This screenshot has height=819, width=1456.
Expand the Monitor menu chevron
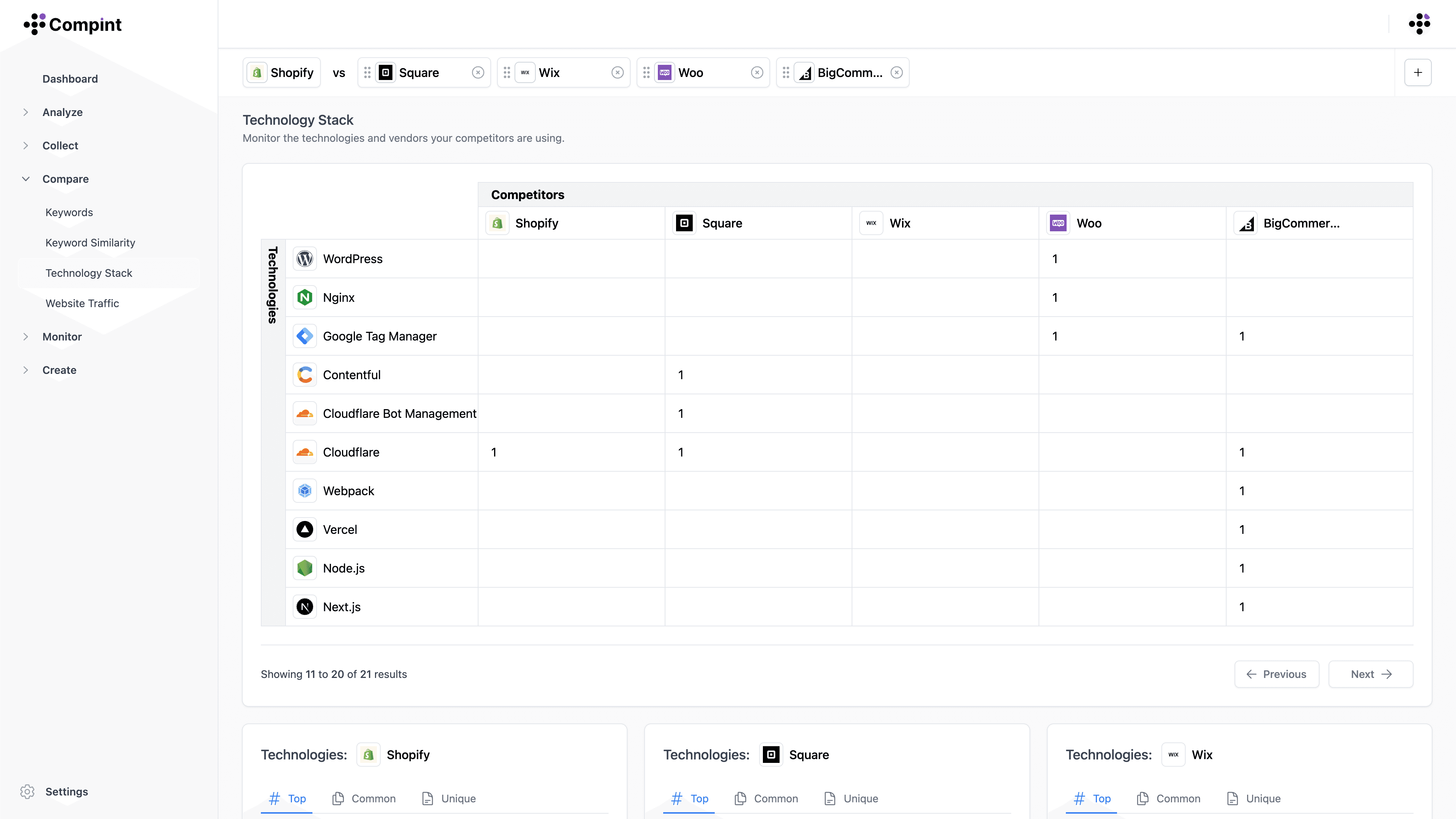point(25,337)
